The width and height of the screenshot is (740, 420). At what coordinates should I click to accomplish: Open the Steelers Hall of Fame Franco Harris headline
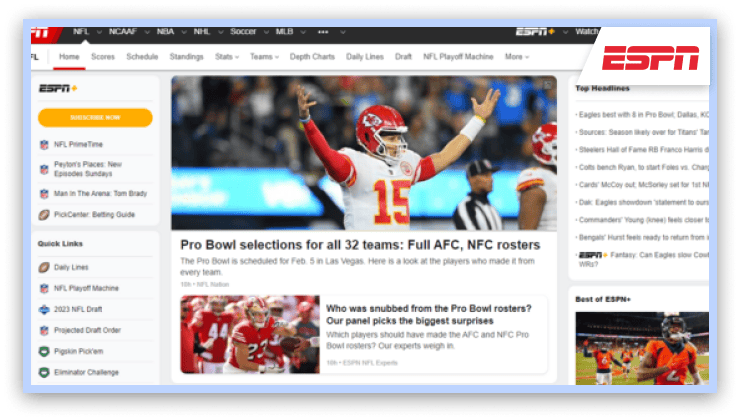[642, 150]
